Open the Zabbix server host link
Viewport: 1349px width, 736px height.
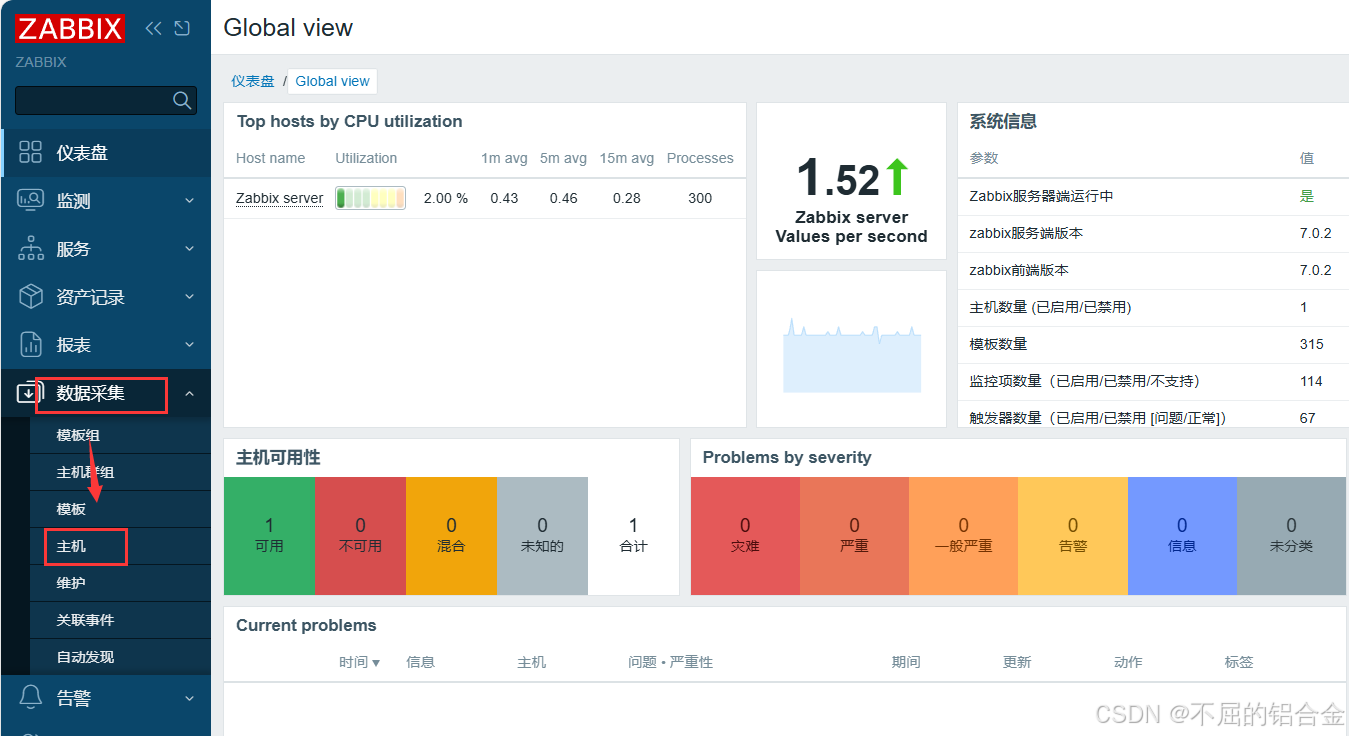(279, 198)
